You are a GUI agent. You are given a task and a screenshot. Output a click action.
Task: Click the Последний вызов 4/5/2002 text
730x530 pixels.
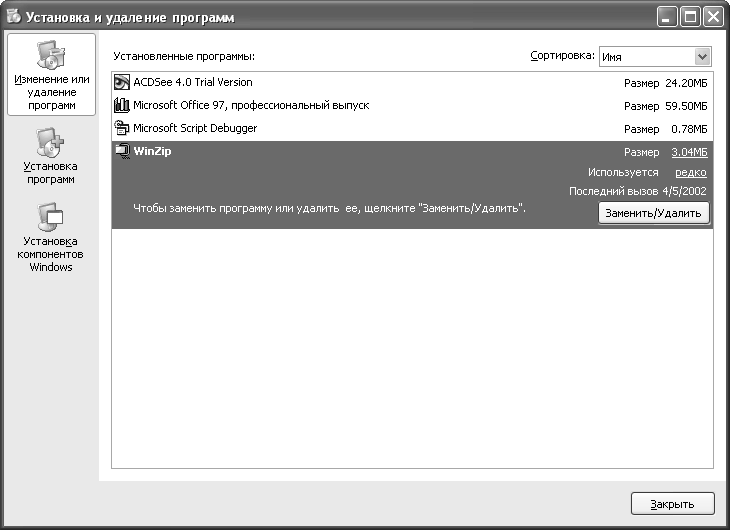pyautogui.click(x=638, y=191)
